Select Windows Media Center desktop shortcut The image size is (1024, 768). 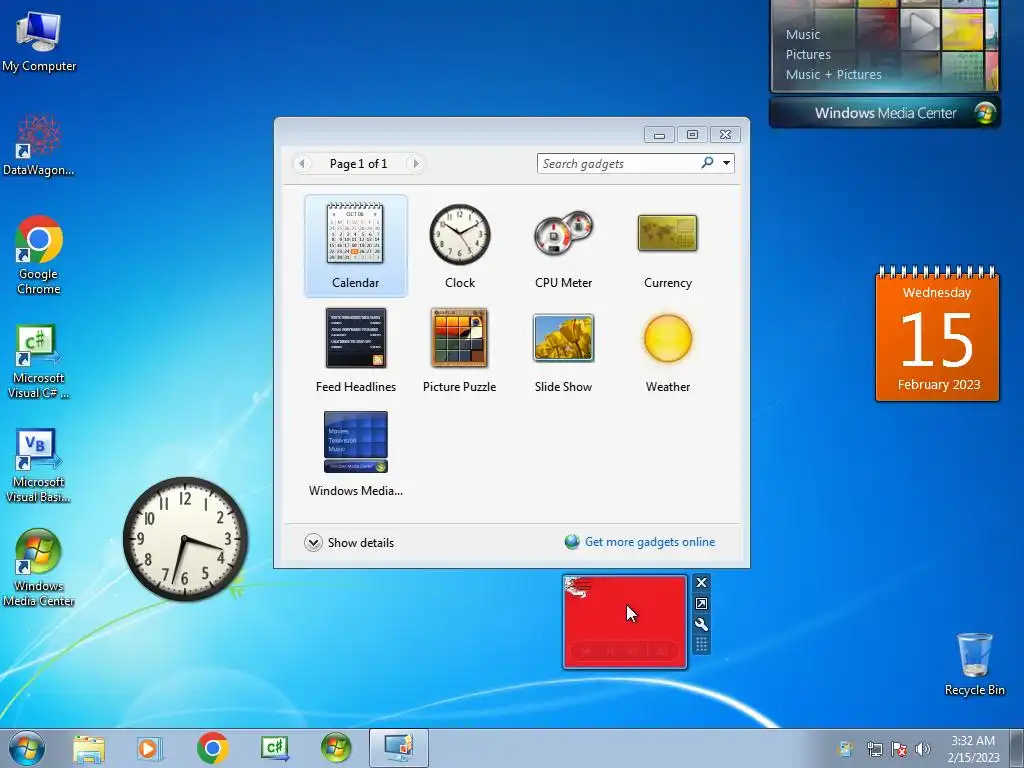pos(39,568)
